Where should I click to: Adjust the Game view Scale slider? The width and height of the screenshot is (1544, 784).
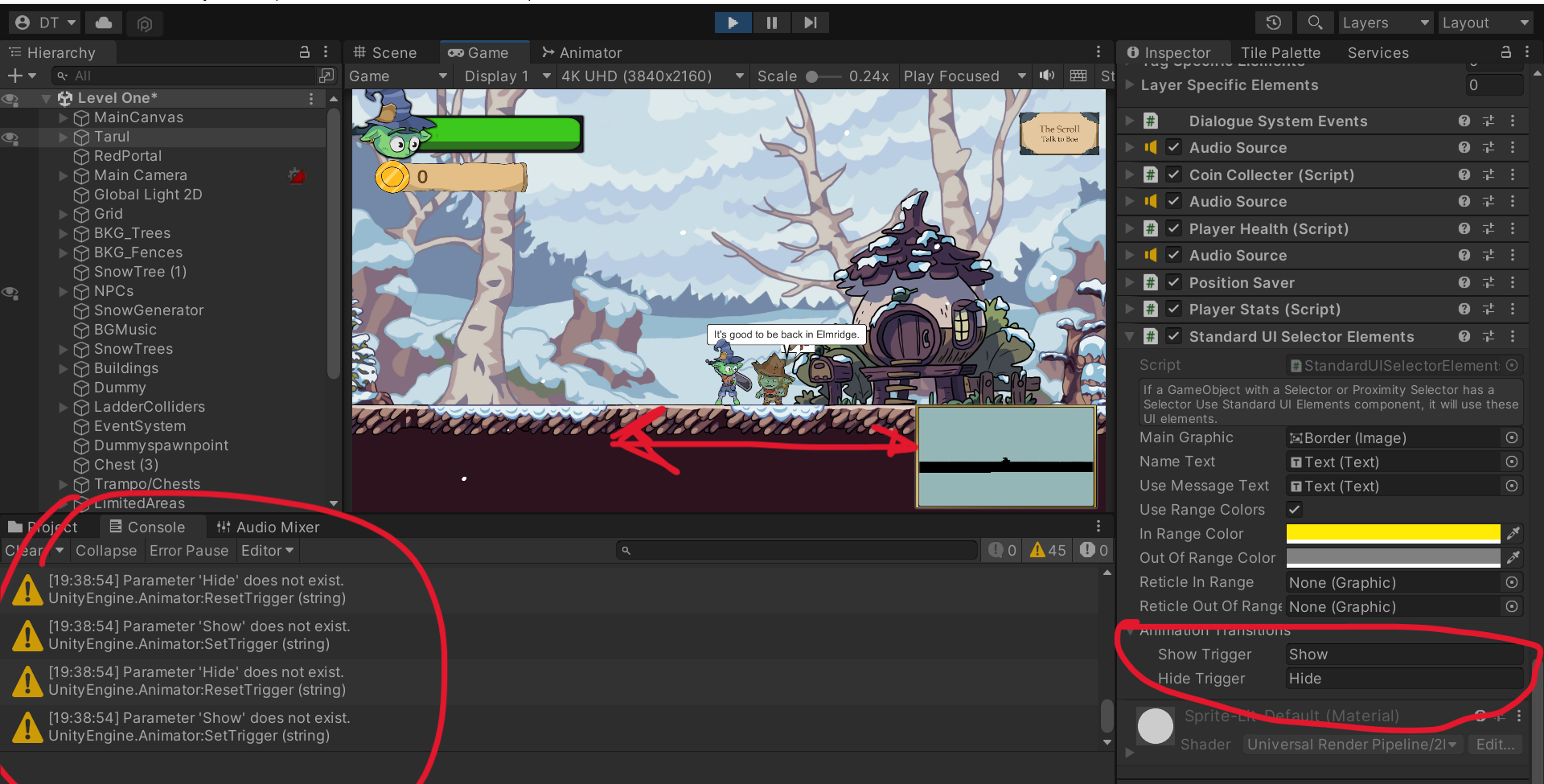(x=823, y=76)
